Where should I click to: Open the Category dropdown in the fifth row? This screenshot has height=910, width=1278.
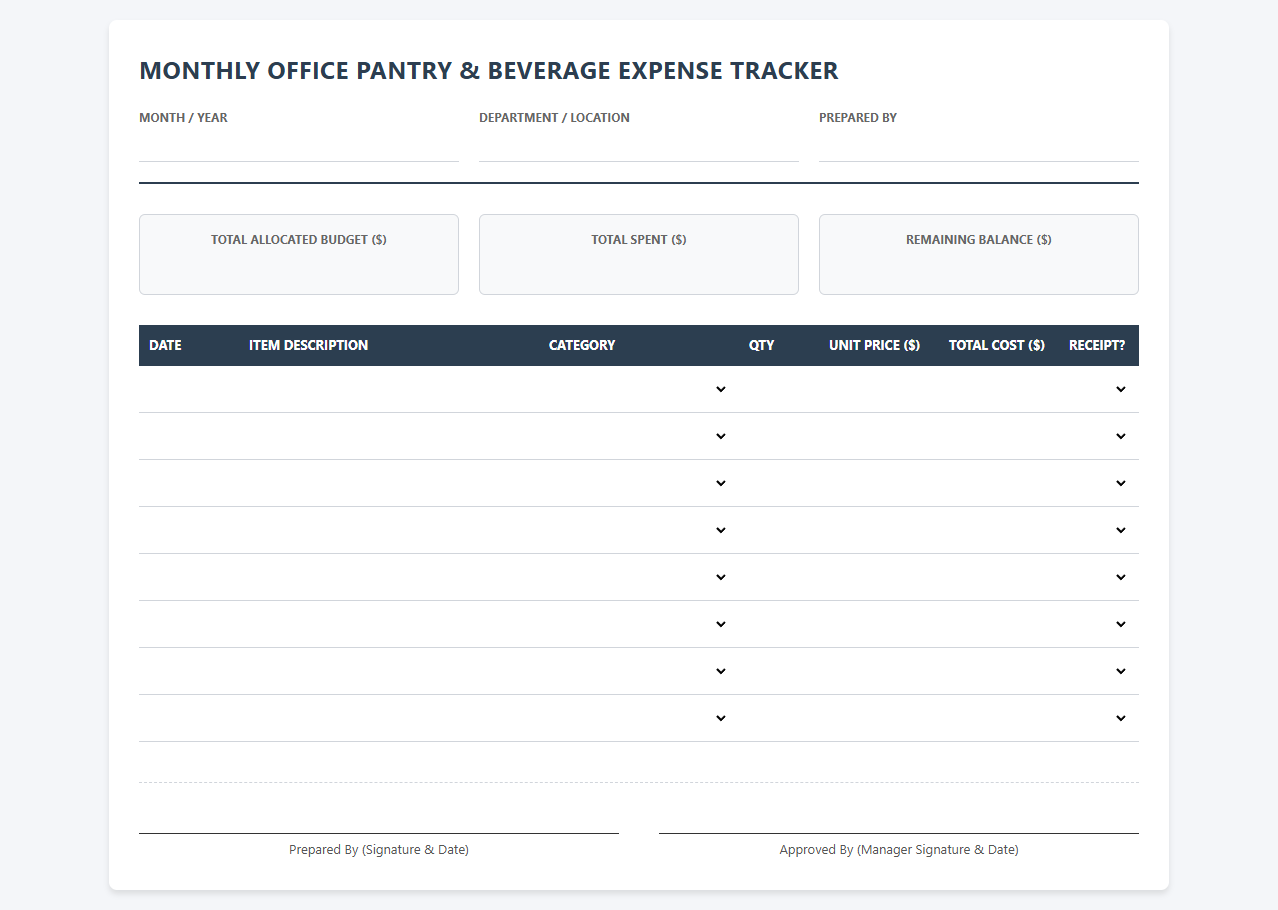pos(639,577)
